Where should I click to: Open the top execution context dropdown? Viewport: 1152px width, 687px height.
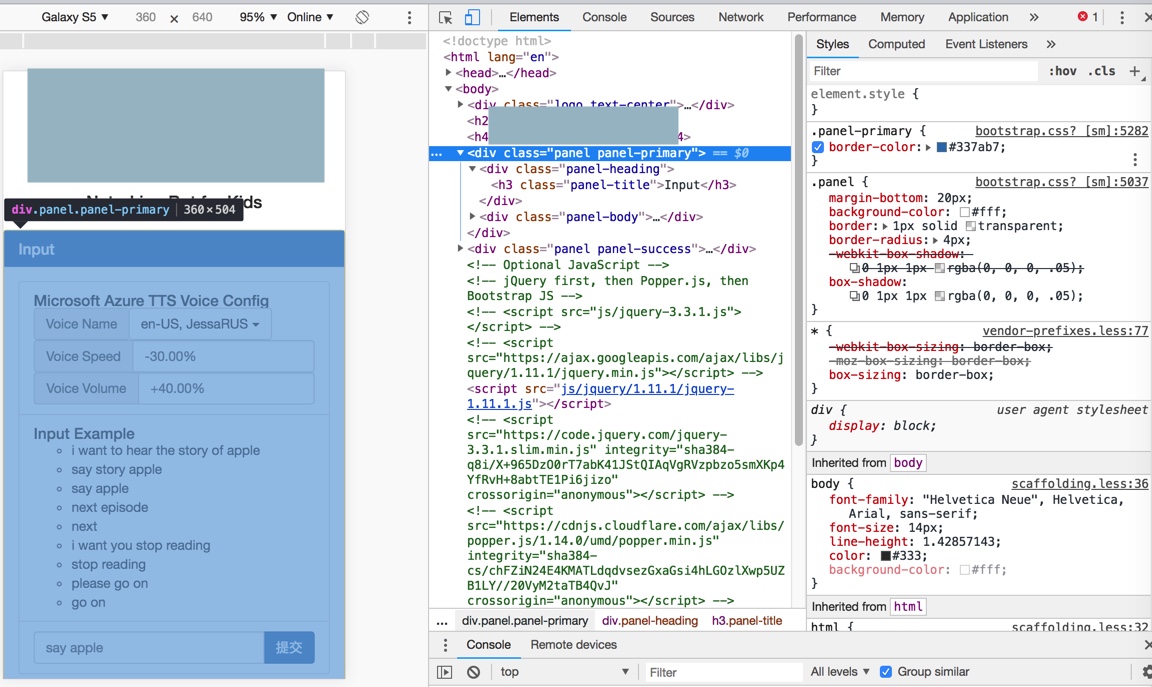coord(565,672)
